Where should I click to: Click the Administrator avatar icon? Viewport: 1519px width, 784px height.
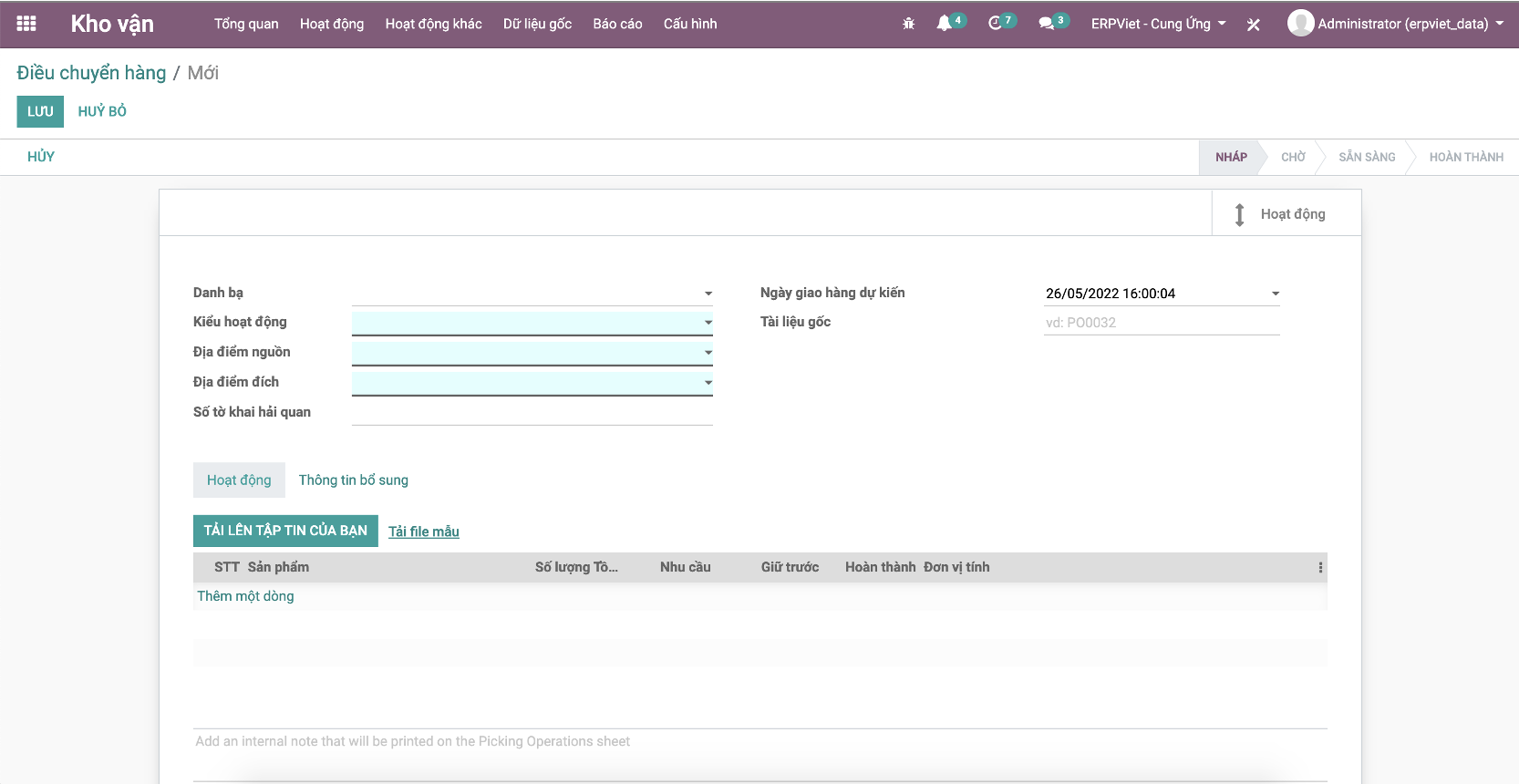1300,24
